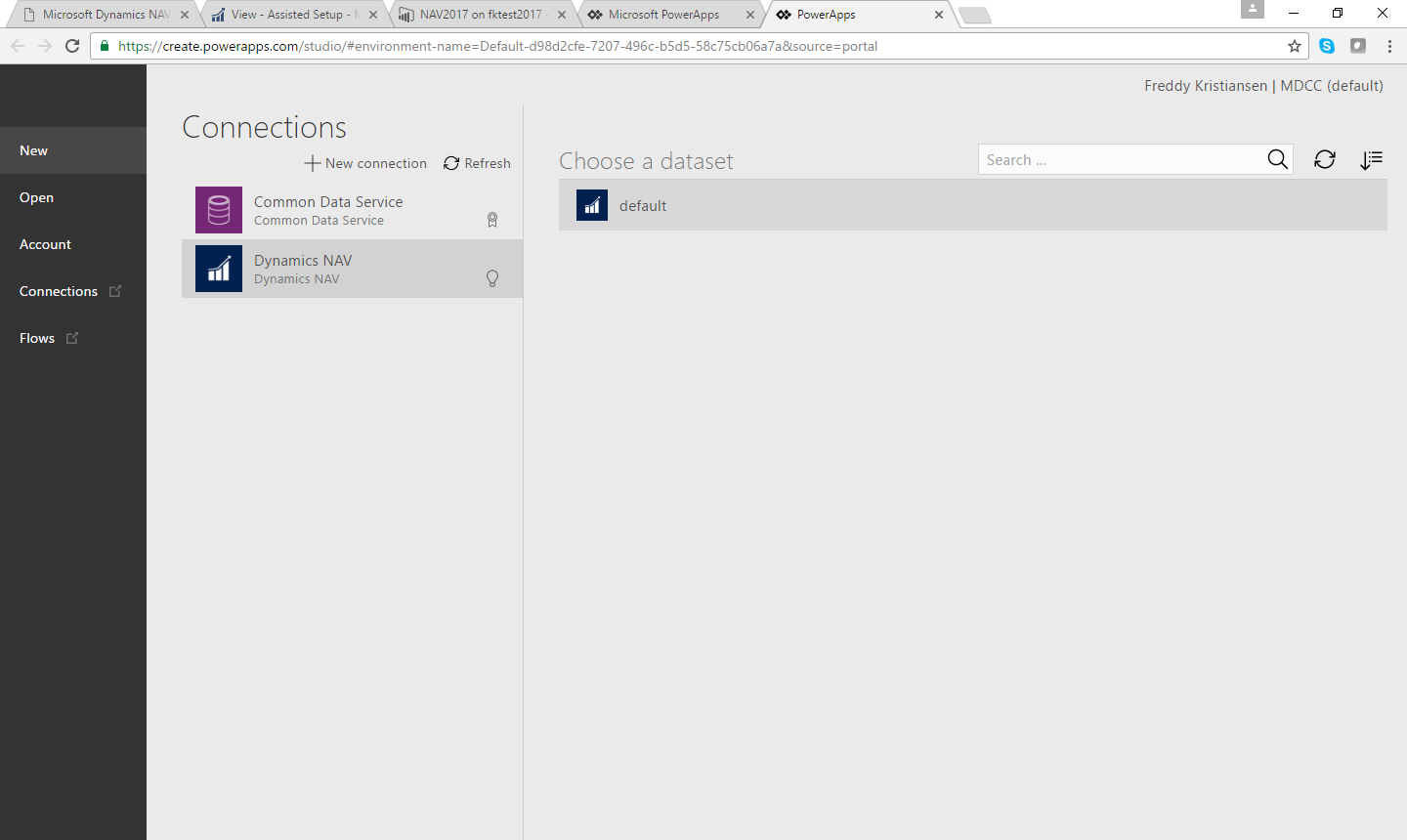Viewport: 1407px width, 840px height.
Task: Click the Dynamics NAV chart icon
Action: (219, 269)
